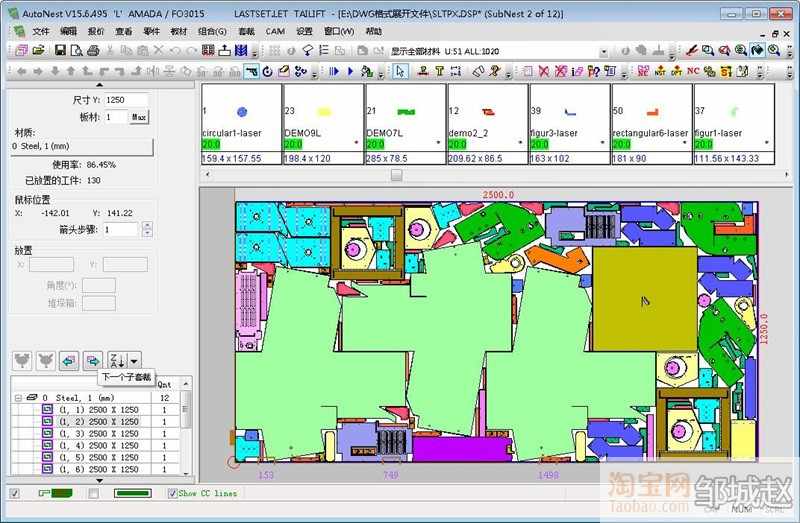
Task: Click the circular rotate arrow icon
Action: point(267,71)
